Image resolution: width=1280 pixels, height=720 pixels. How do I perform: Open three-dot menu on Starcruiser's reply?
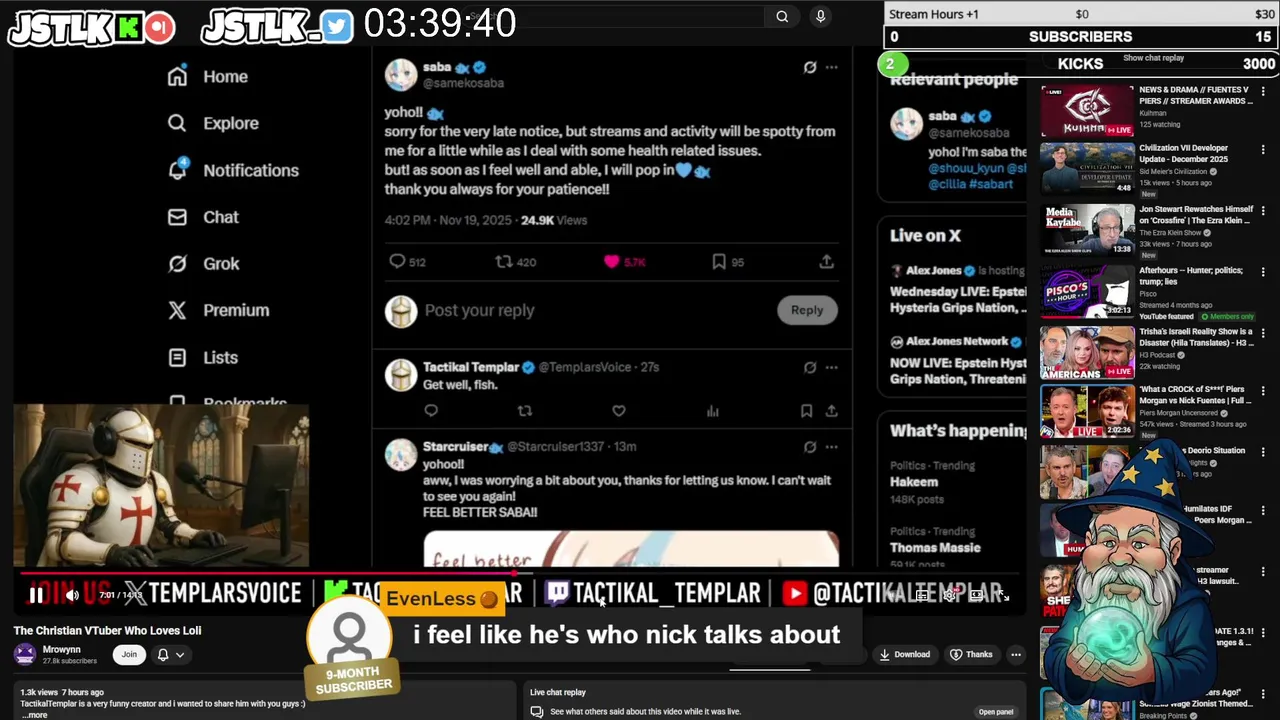click(832, 447)
